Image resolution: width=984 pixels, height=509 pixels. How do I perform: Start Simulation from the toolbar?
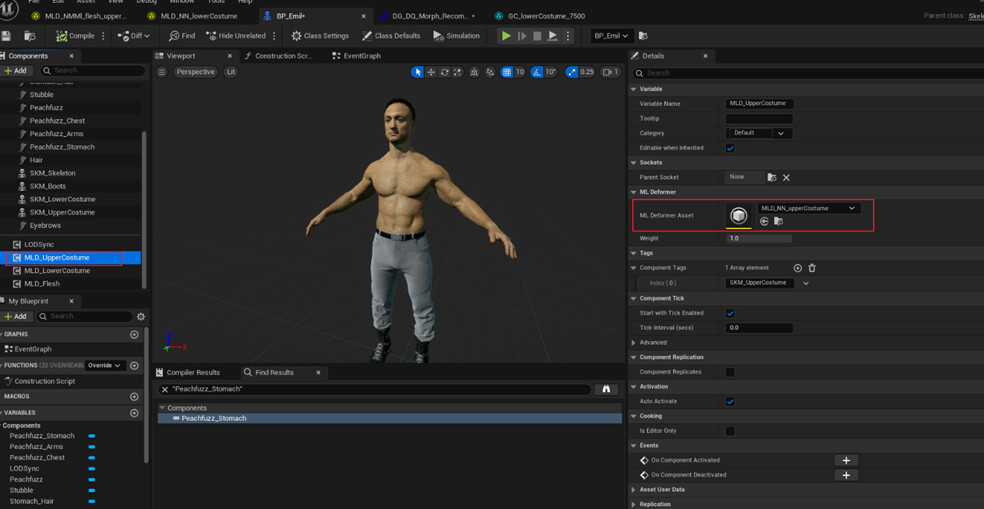click(x=456, y=36)
